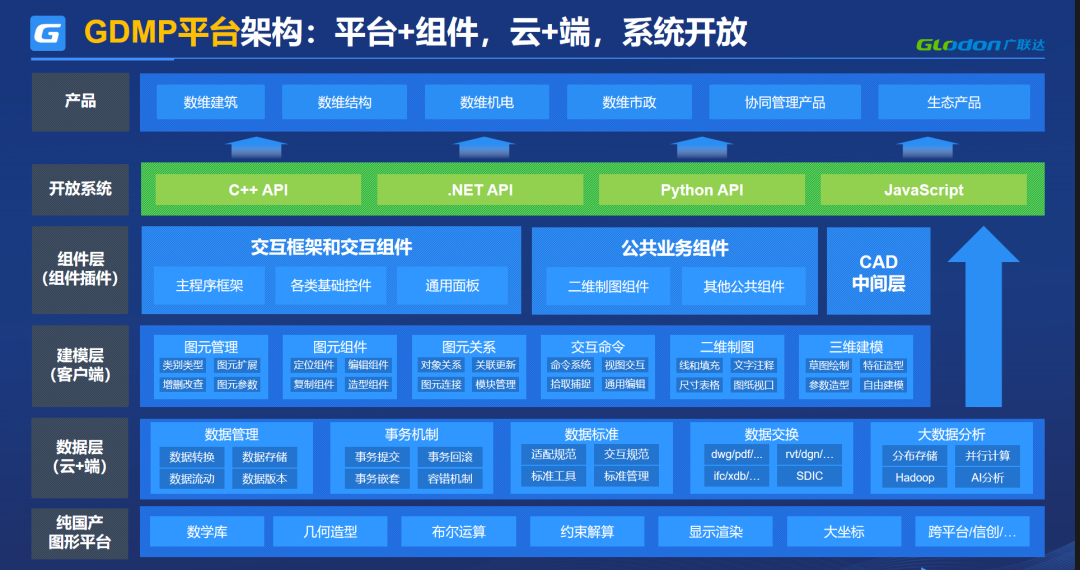Viewport: 1080px width, 570px height.
Task: Click the 纯国产图形平台 row label
Action: 81,532
